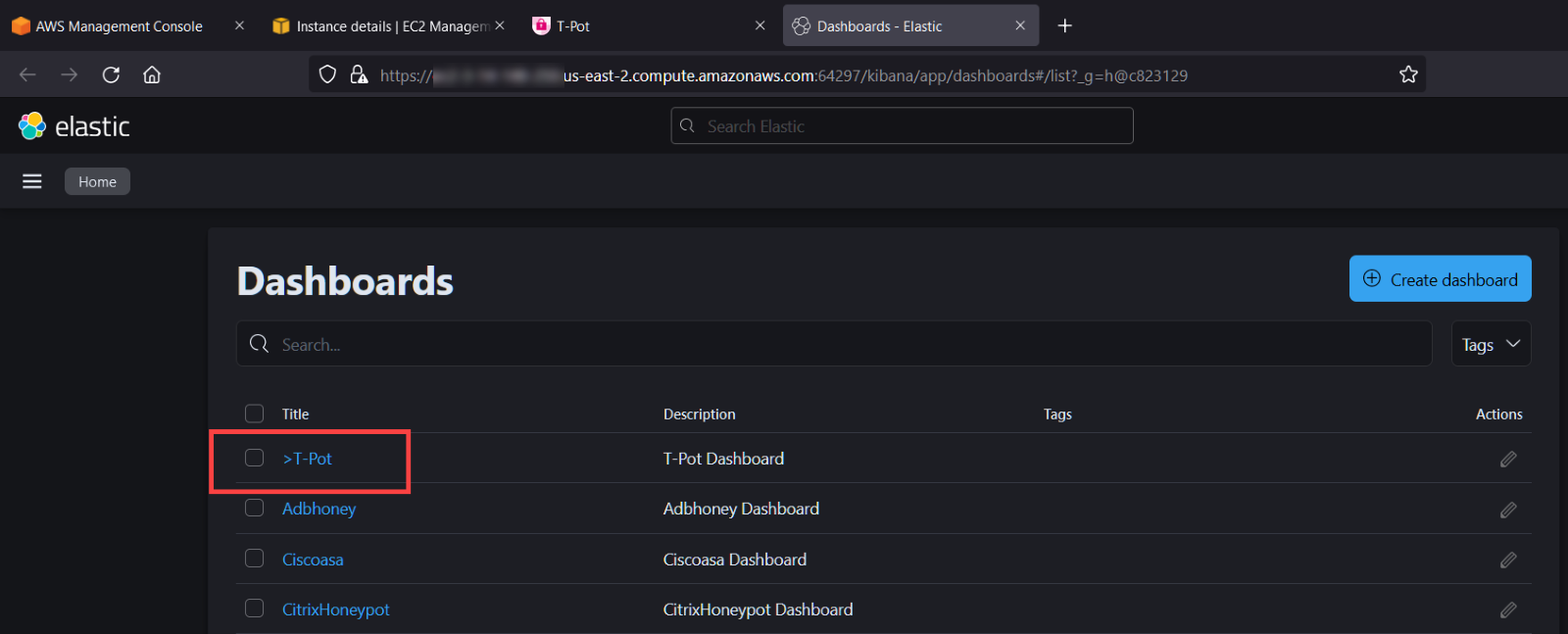Reload the page with browser refresh icon
1568x634 pixels.
click(111, 74)
